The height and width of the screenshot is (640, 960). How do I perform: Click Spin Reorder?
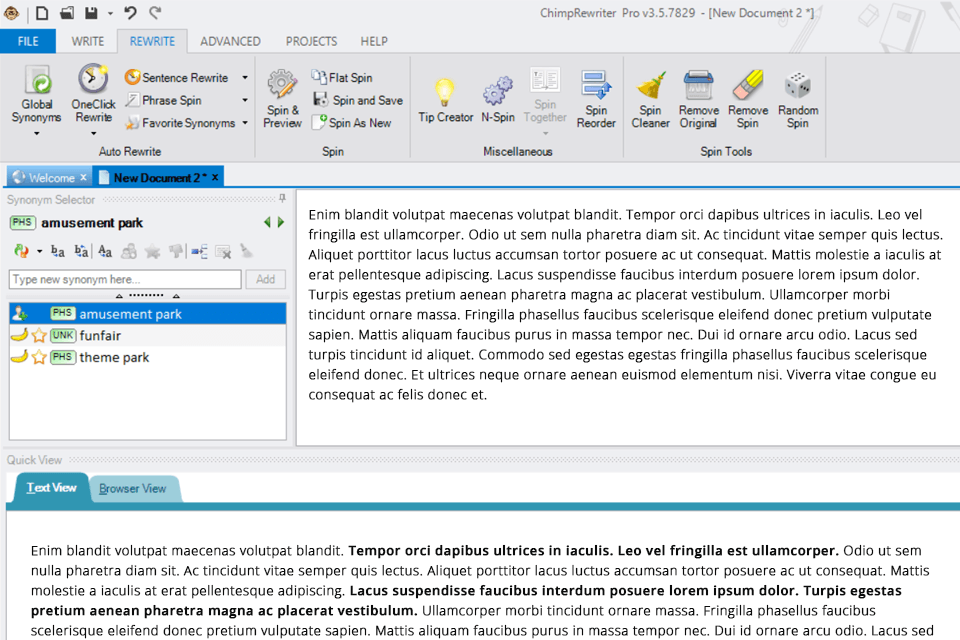tap(596, 99)
